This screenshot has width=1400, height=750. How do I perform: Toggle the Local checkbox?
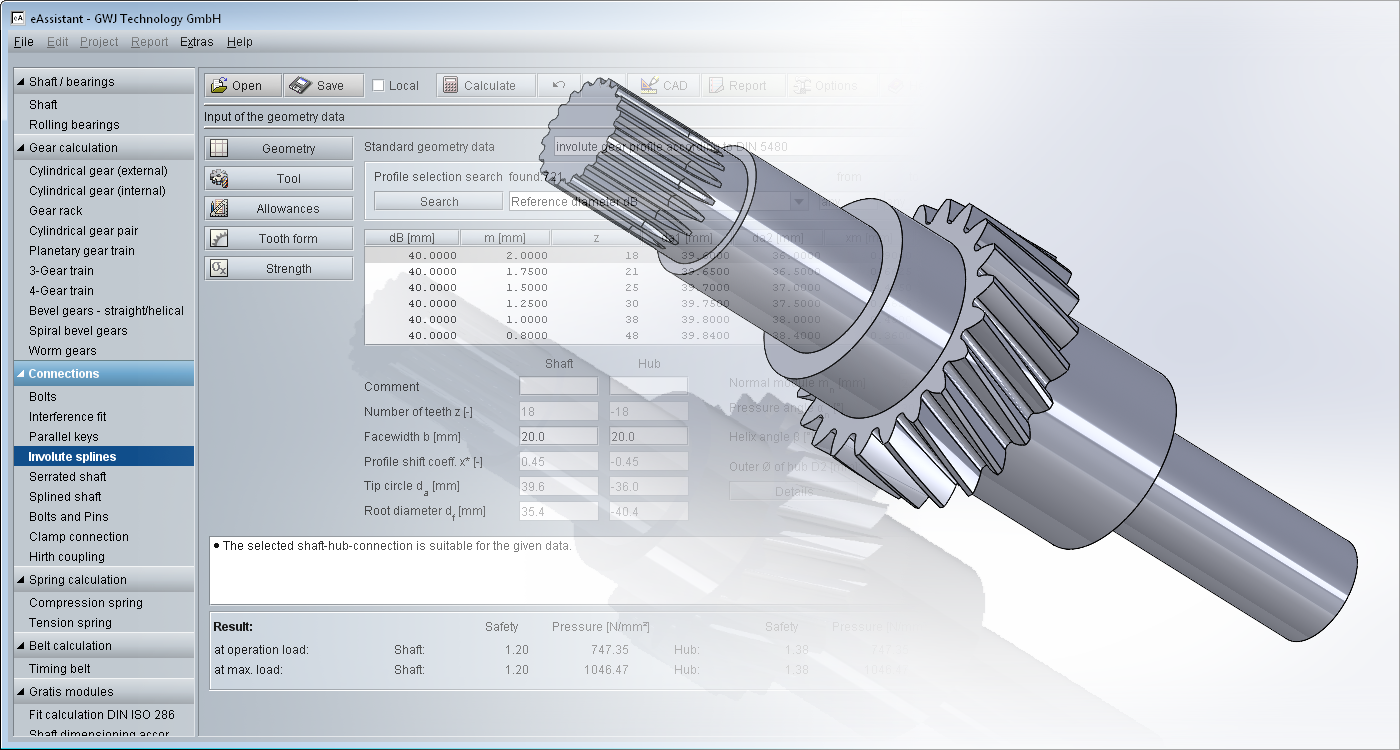[378, 86]
